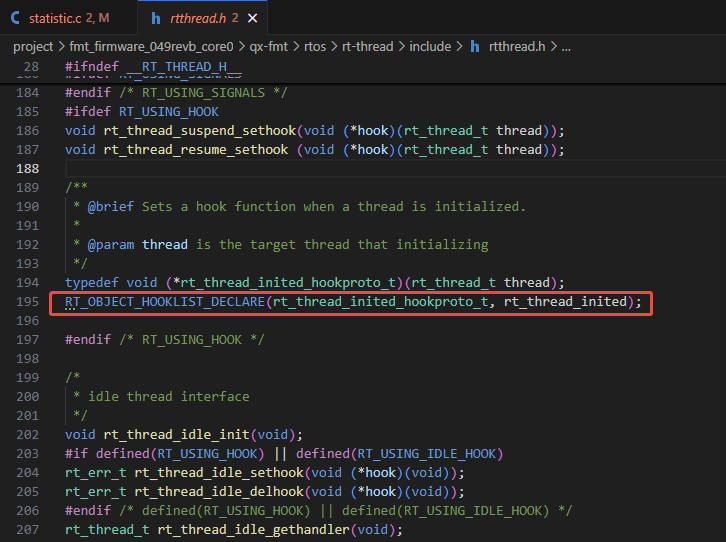Click the h icon in the breadcrumb
This screenshot has height=542, width=726.
coord(475,47)
